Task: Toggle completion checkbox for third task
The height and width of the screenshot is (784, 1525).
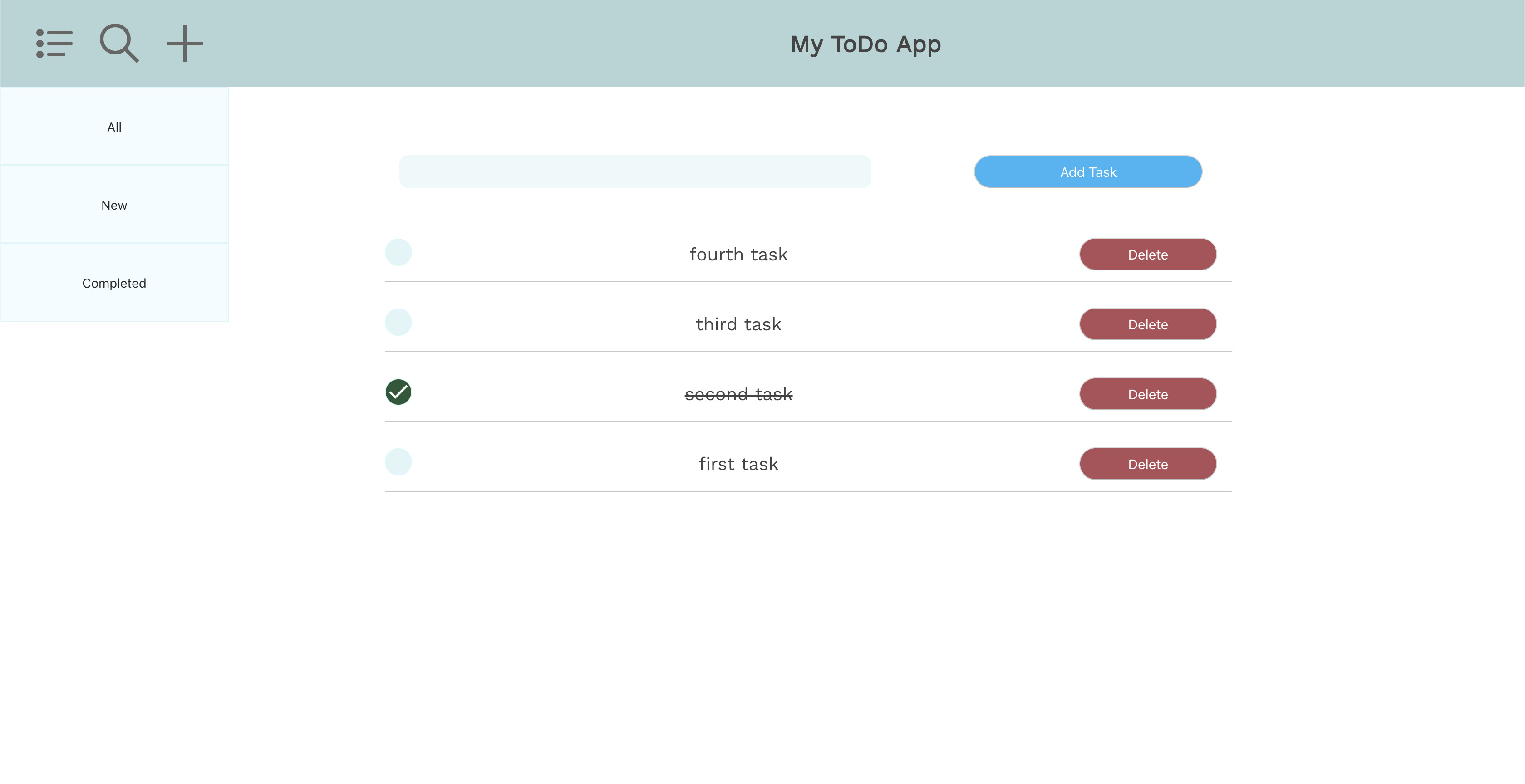Action: pyautogui.click(x=398, y=321)
